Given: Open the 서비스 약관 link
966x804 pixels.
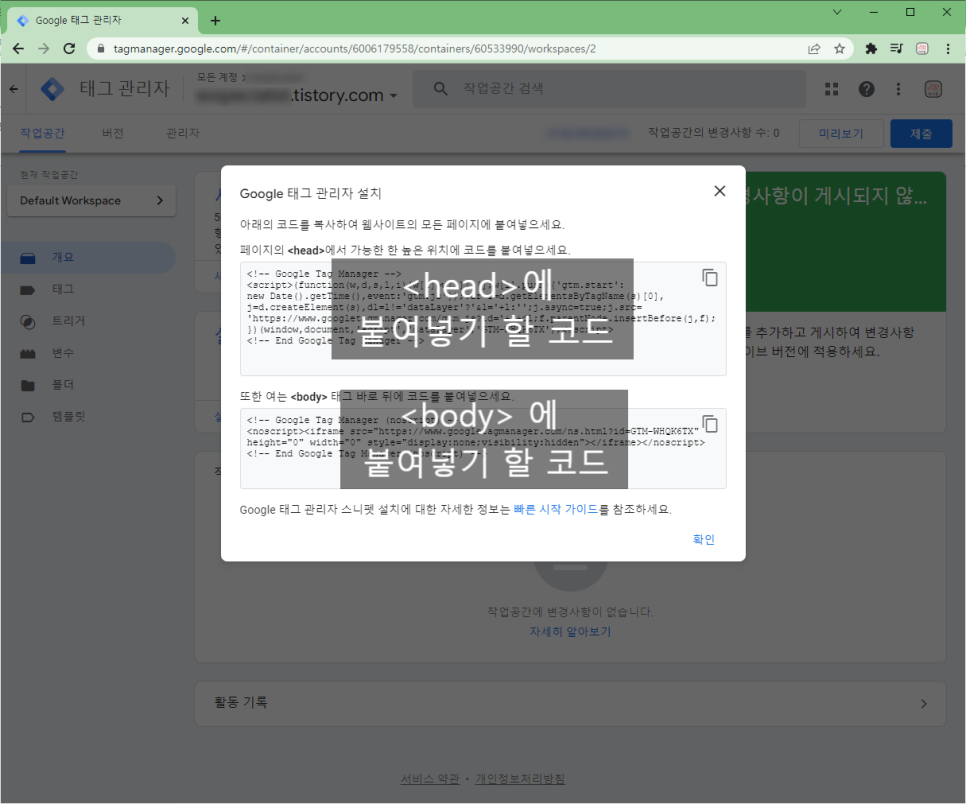Looking at the screenshot, I should [x=430, y=779].
